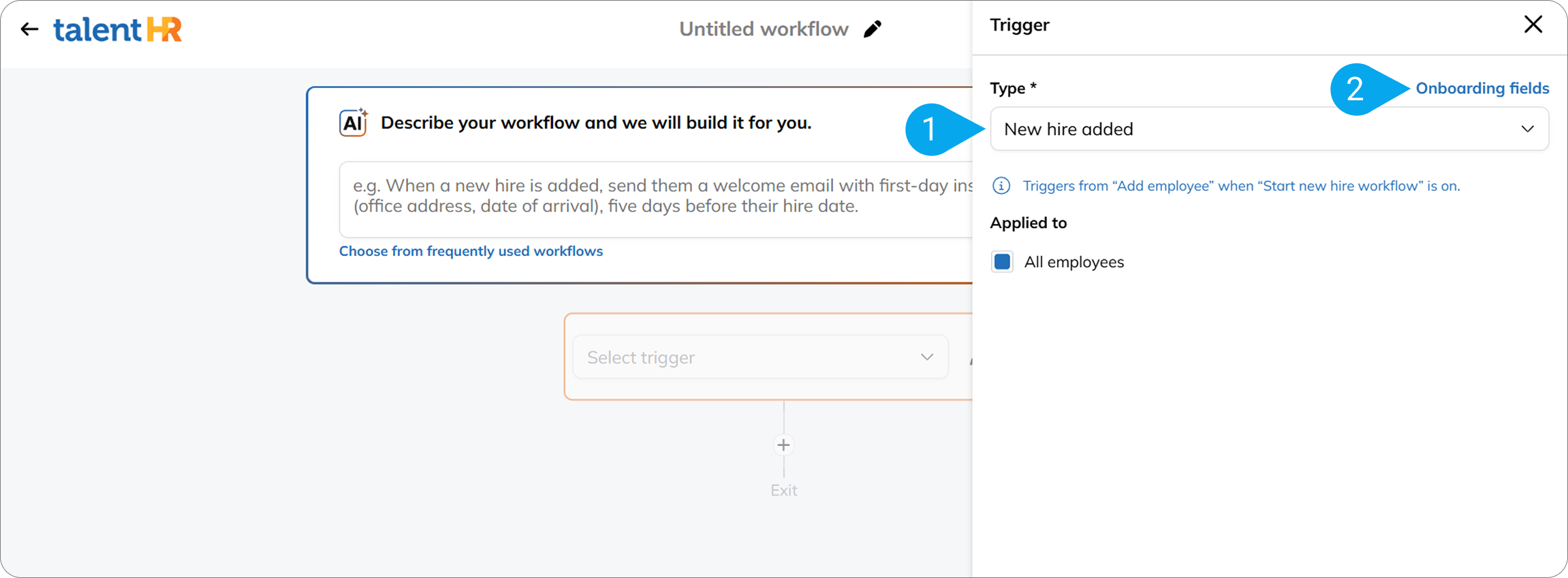Image resolution: width=1568 pixels, height=578 pixels.
Task: Click the 'Describe your workflow' heading
Action: point(596,123)
